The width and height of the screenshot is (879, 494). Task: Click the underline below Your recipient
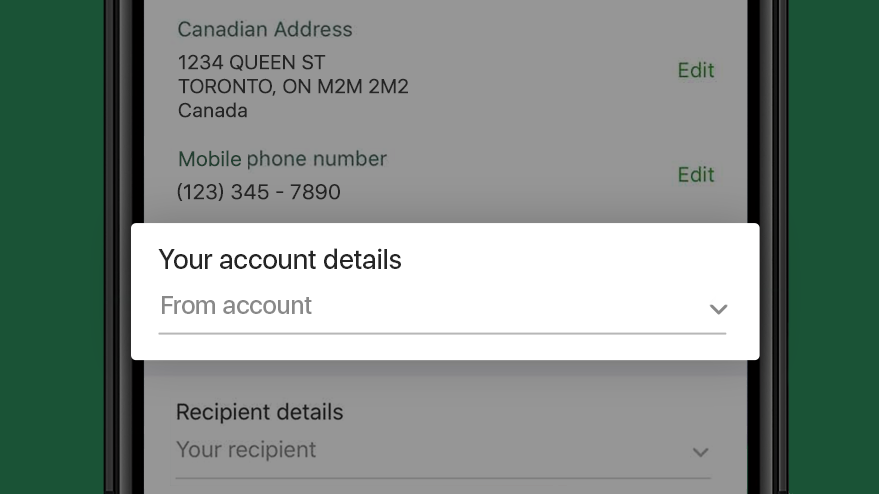click(443, 478)
